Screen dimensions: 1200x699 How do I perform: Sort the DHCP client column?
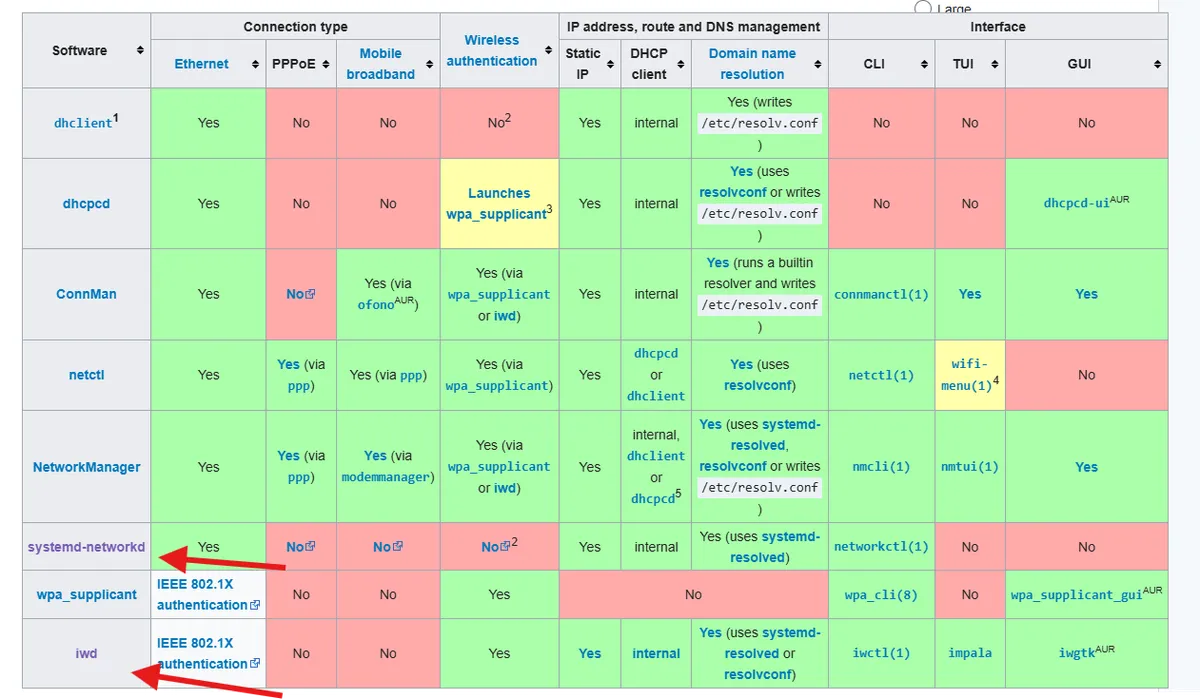680,64
